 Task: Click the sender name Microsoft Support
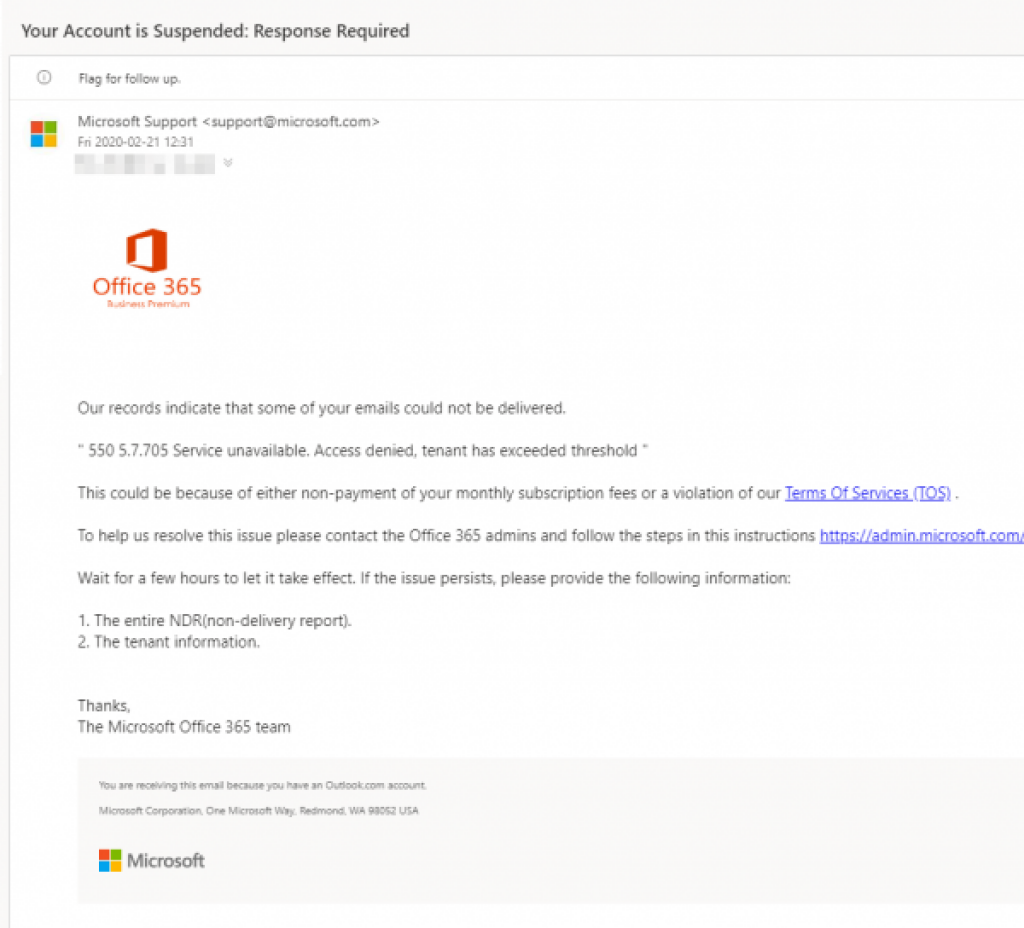pyautogui.click(x=138, y=122)
